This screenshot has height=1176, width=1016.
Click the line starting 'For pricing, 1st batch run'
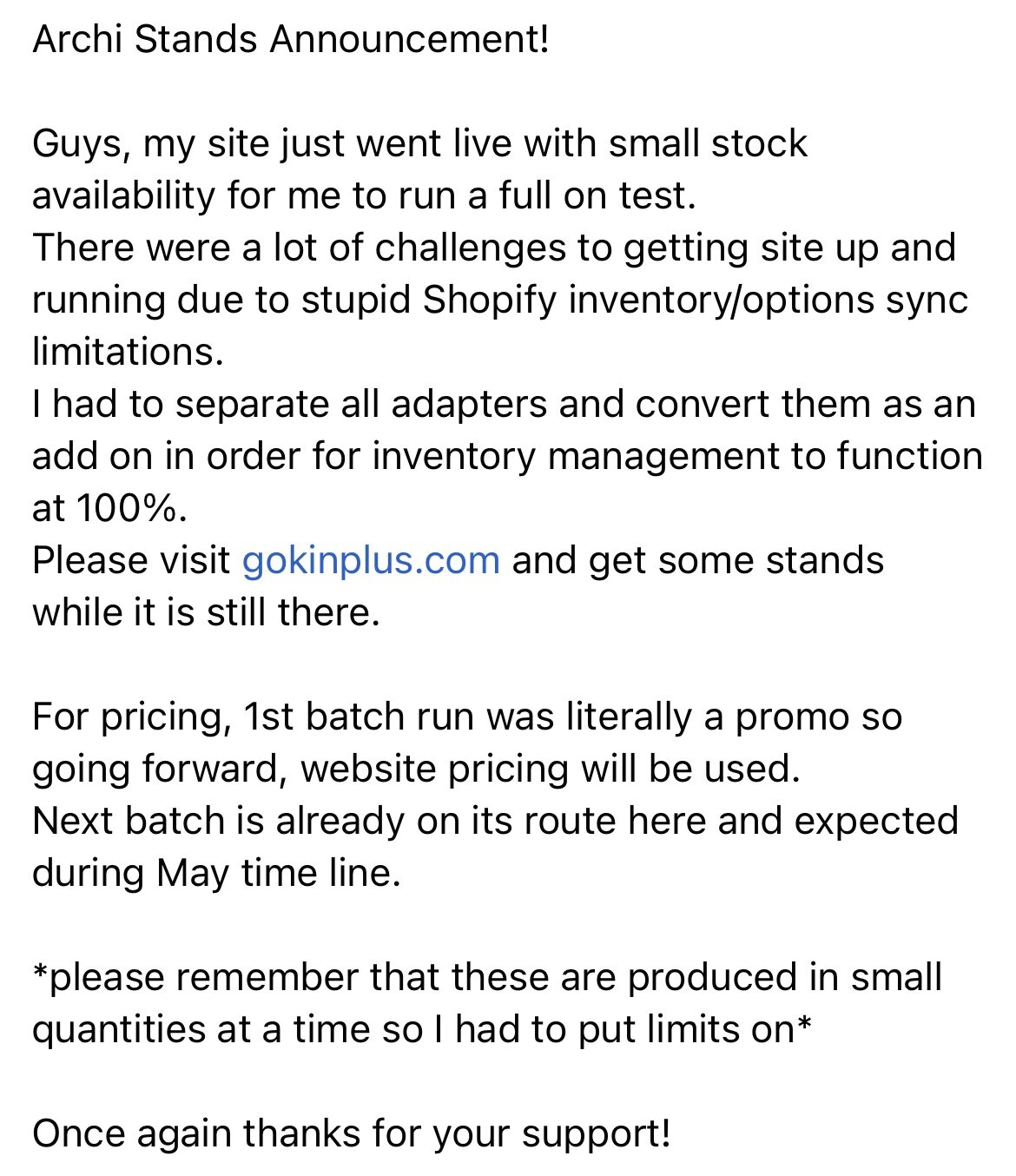point(467,717)
